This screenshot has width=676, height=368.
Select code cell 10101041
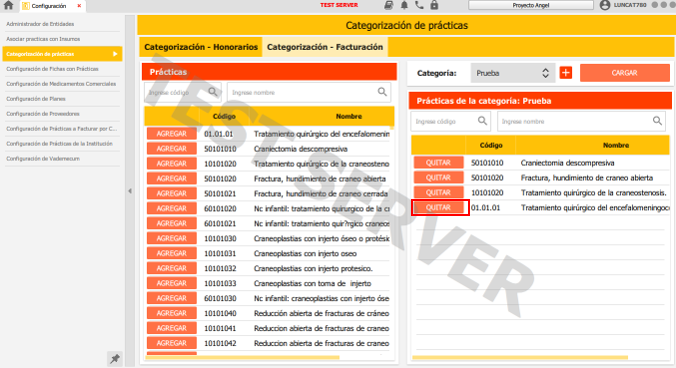220,328
